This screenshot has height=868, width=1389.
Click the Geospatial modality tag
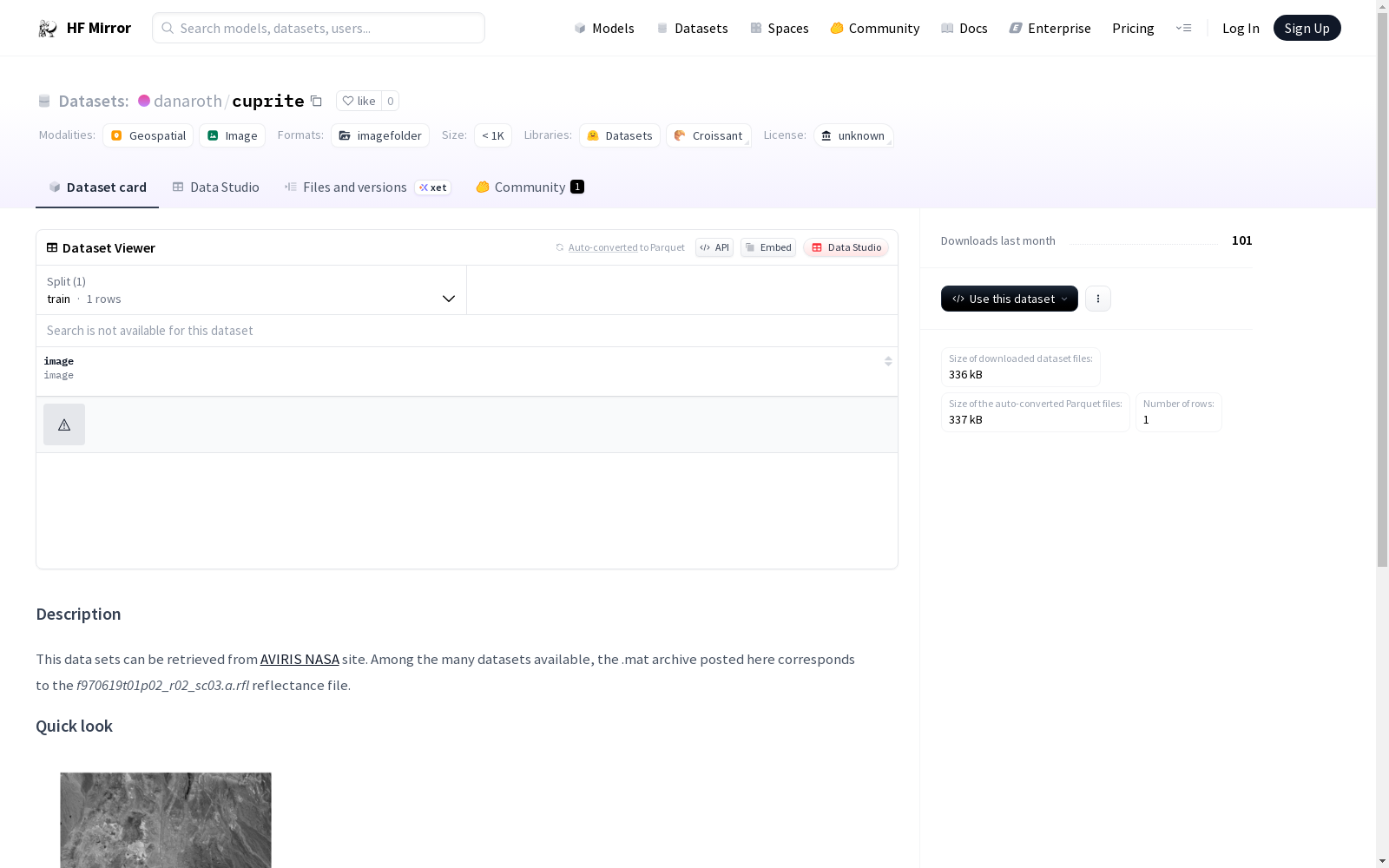point(148,135)
